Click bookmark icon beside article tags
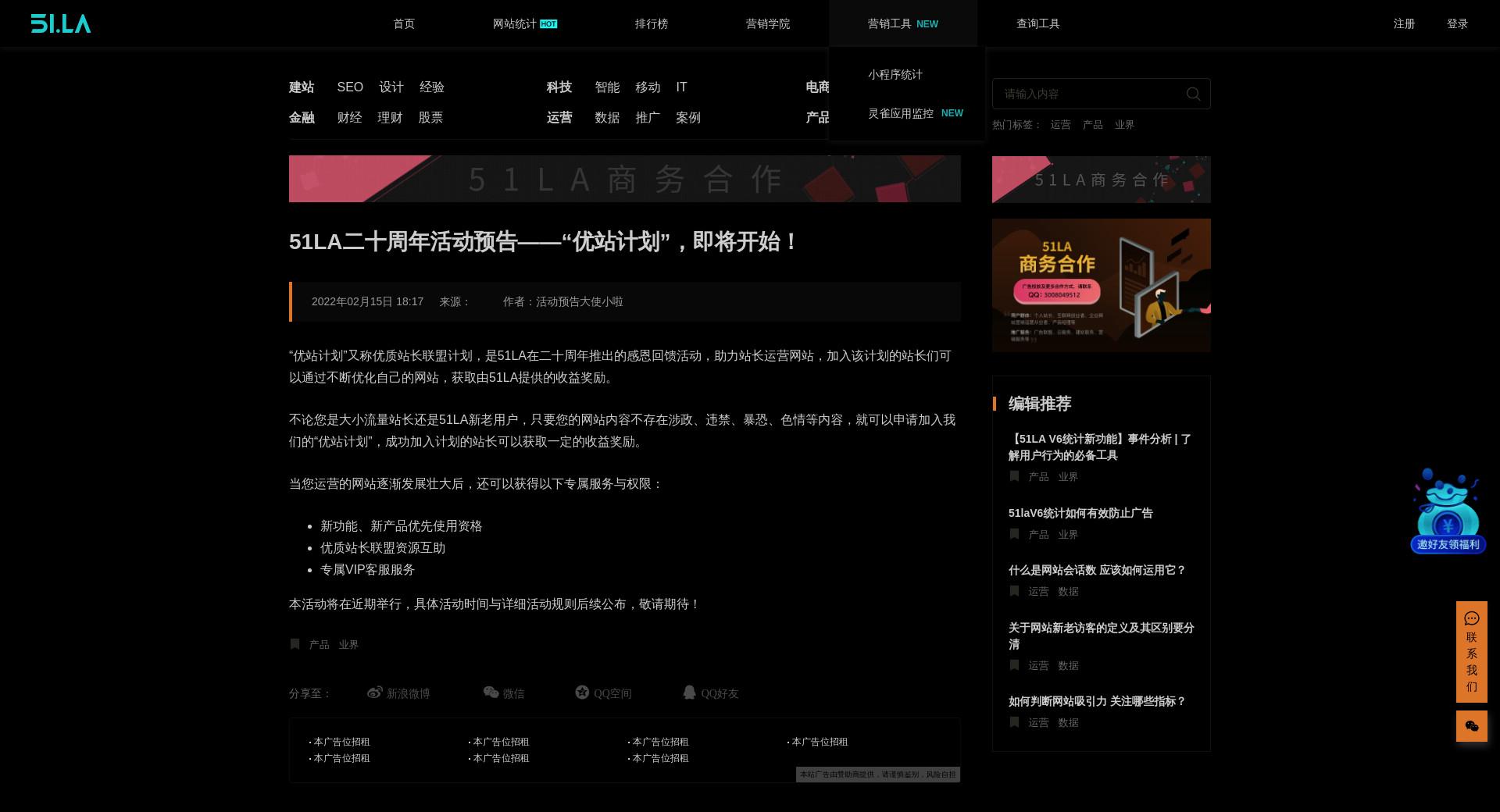The height and width of the screenshot is (812, 1500). (x=295, y=644)
